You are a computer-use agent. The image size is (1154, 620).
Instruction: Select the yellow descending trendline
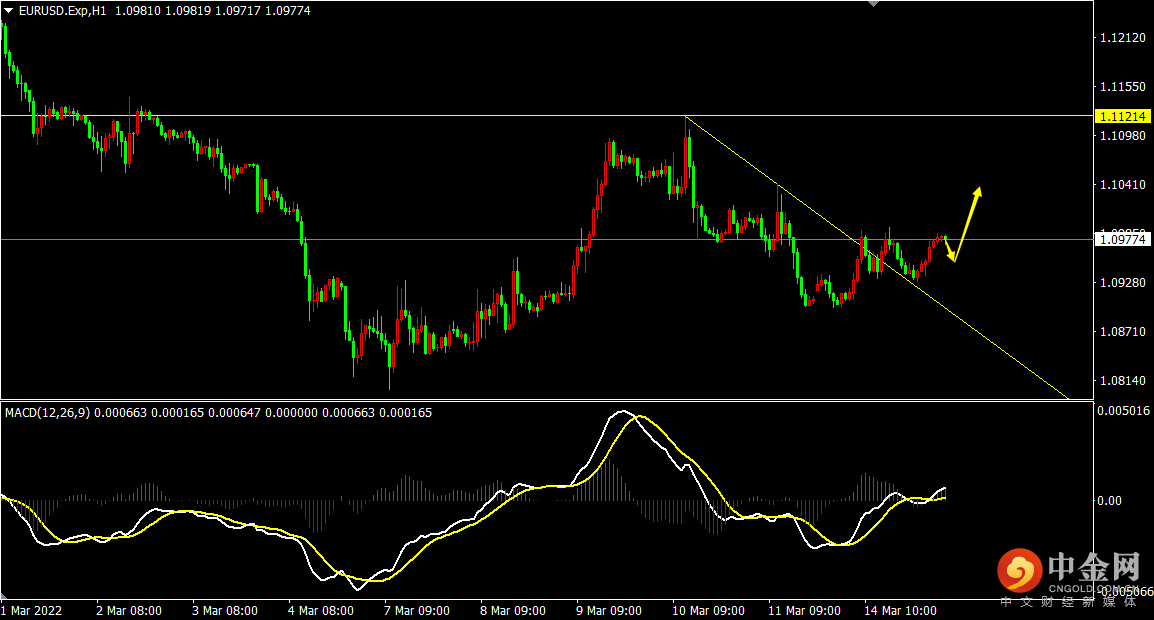click(x=876, y=258)
